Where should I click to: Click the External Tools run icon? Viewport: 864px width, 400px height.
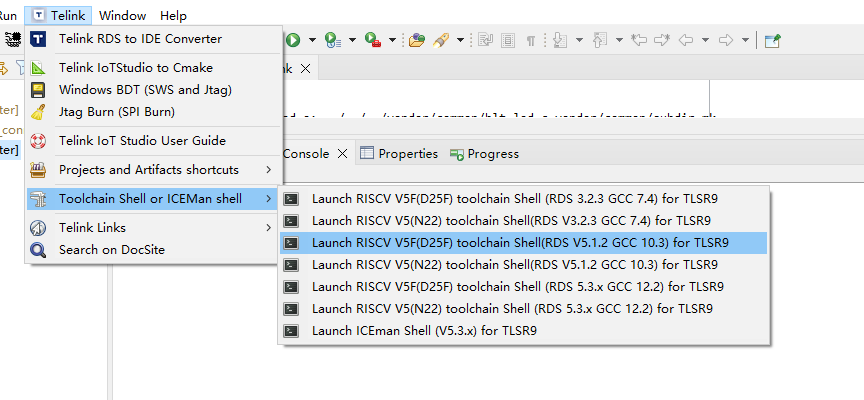[373, 40]
